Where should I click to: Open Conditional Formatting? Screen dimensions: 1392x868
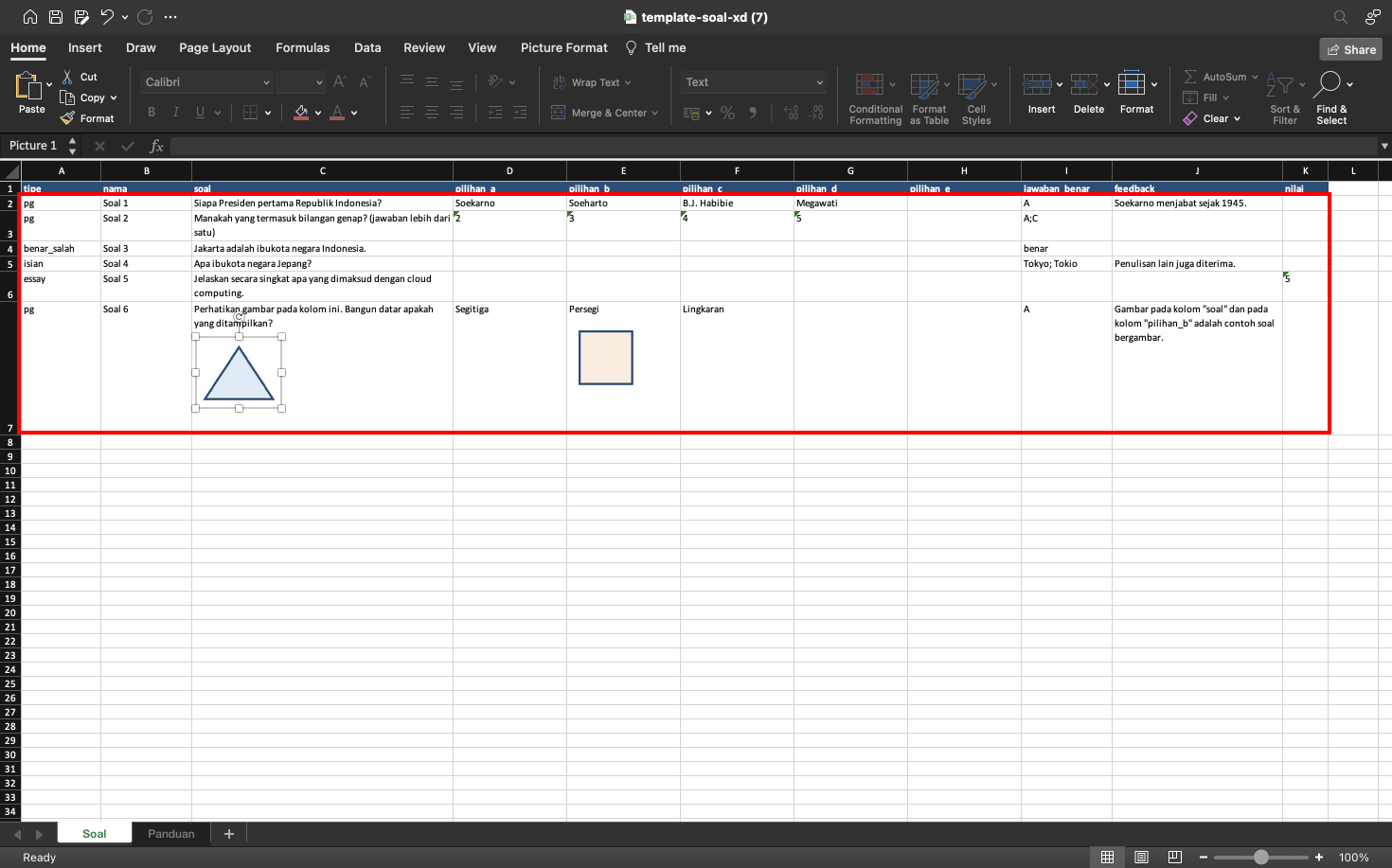869,85
